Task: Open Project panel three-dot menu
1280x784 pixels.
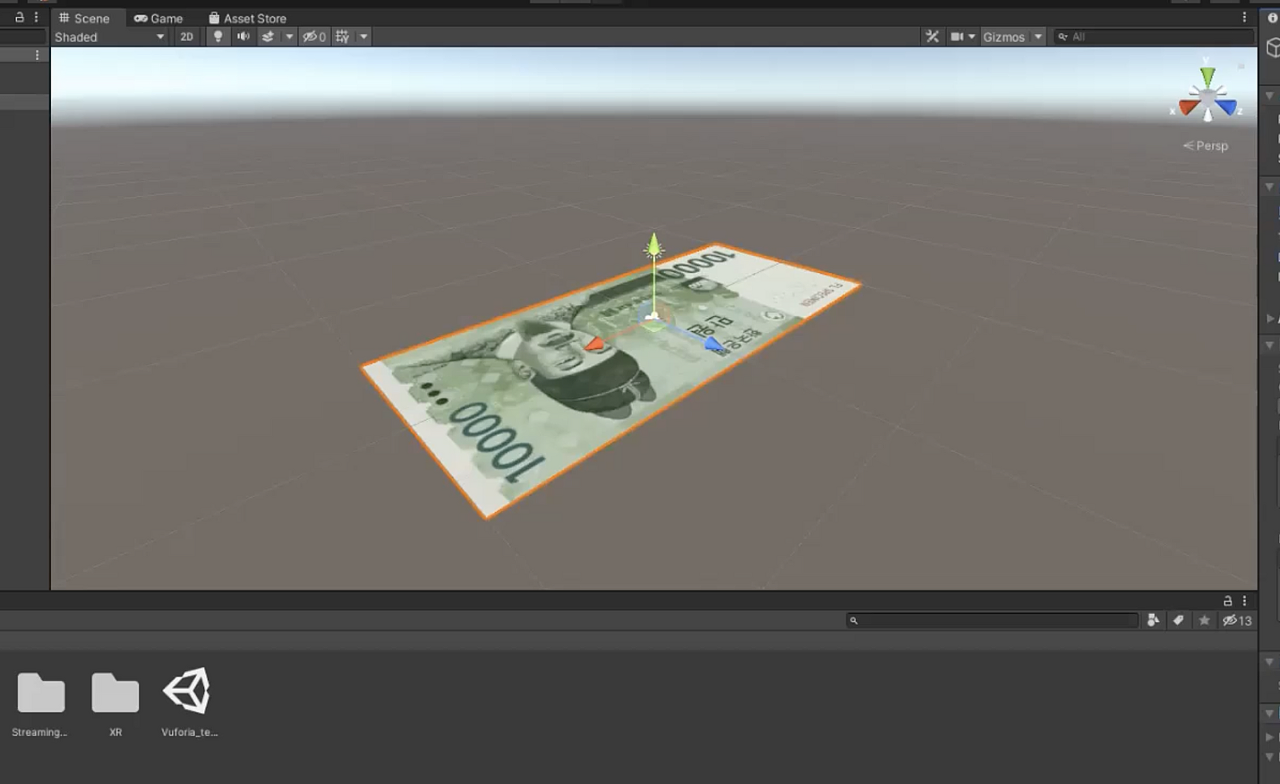Action: [1245, 601]
